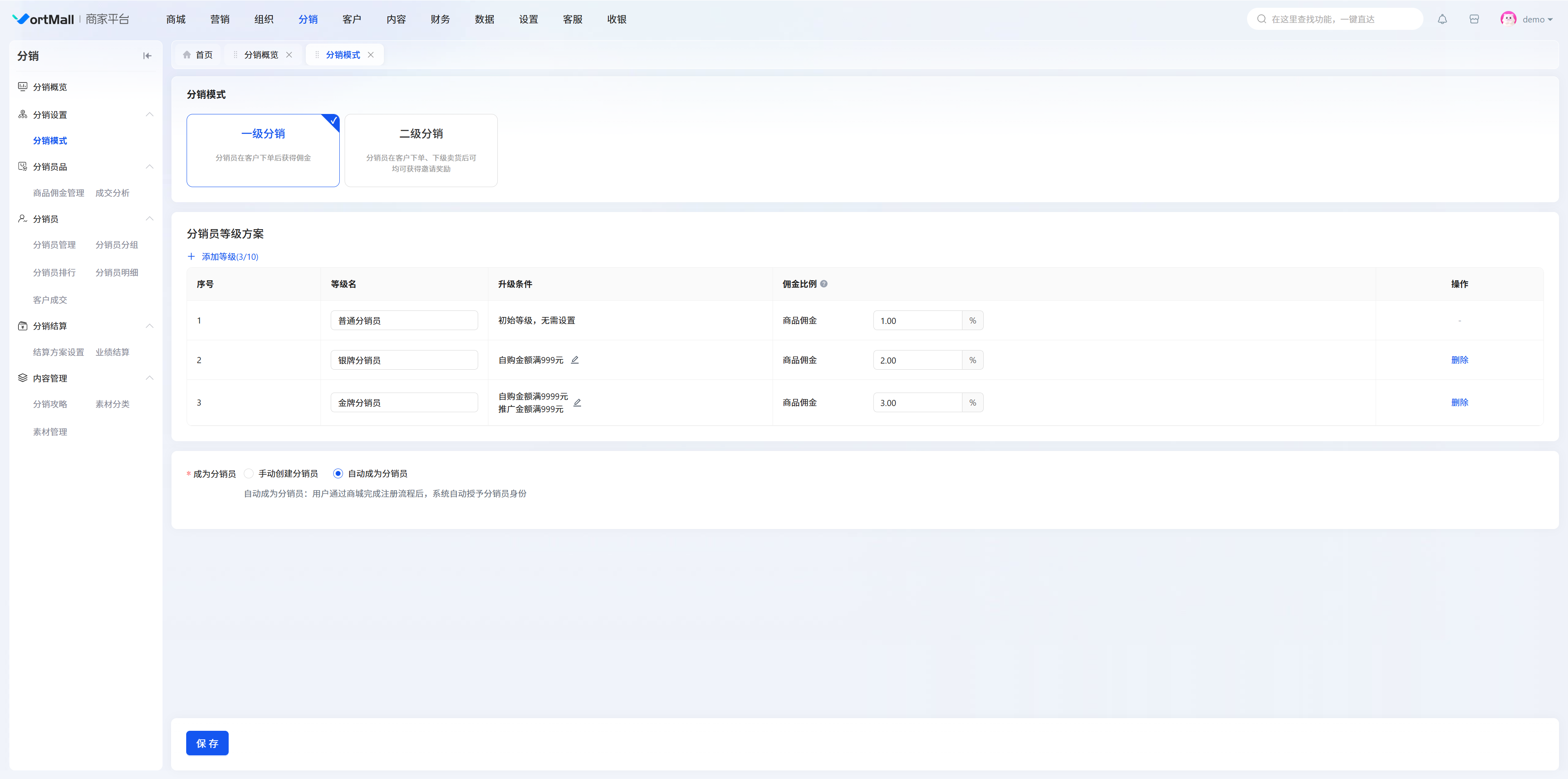Collapse the 分销 sidebar panel
The width and height of the screenshot is (1568, 779).
coord(147,56)
